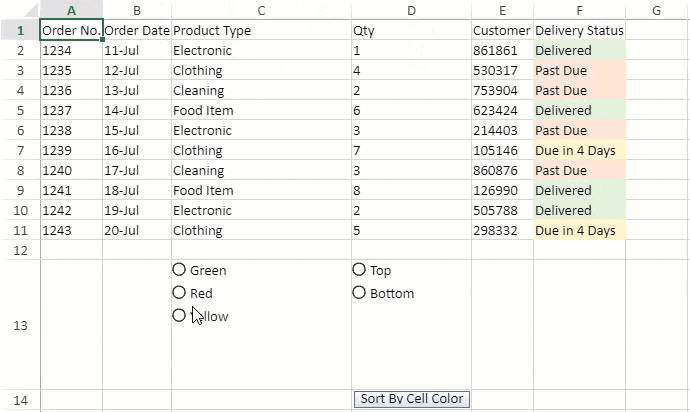
Task: Click the Sort By Cell Color button
Action: coord(412,399)
